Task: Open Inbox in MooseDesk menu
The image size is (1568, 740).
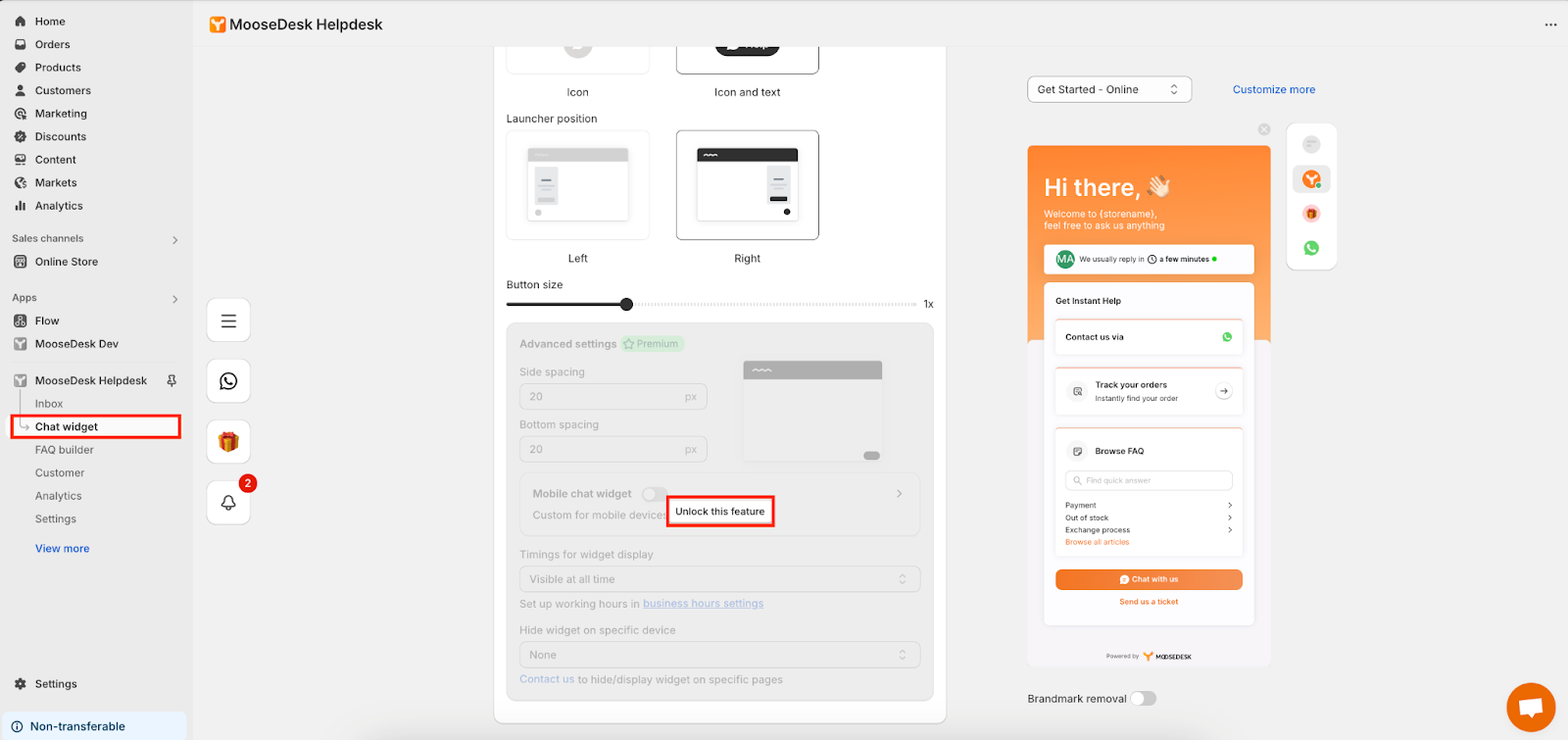Action: tap(49, 404)
